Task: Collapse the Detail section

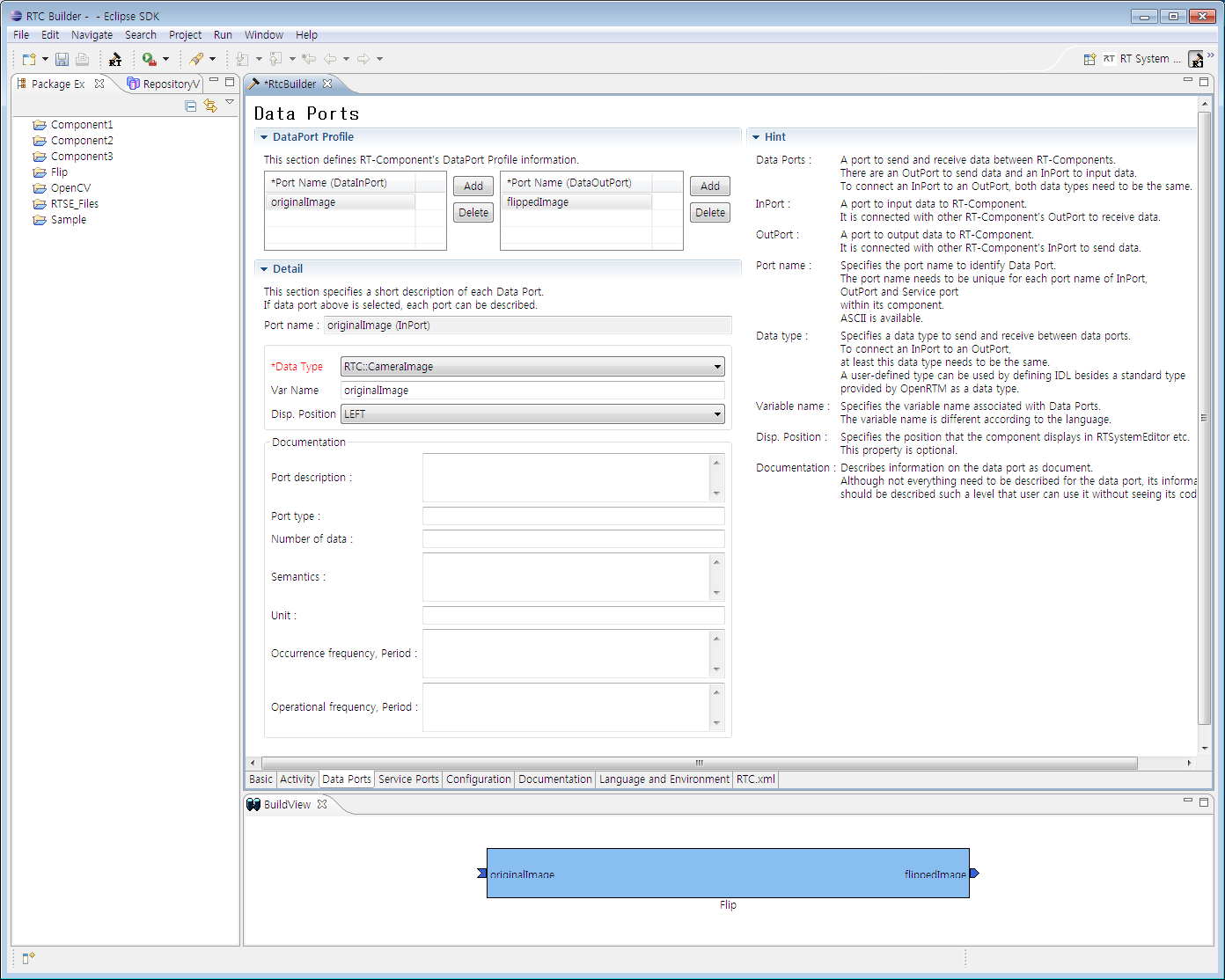Action: point(264,269)
